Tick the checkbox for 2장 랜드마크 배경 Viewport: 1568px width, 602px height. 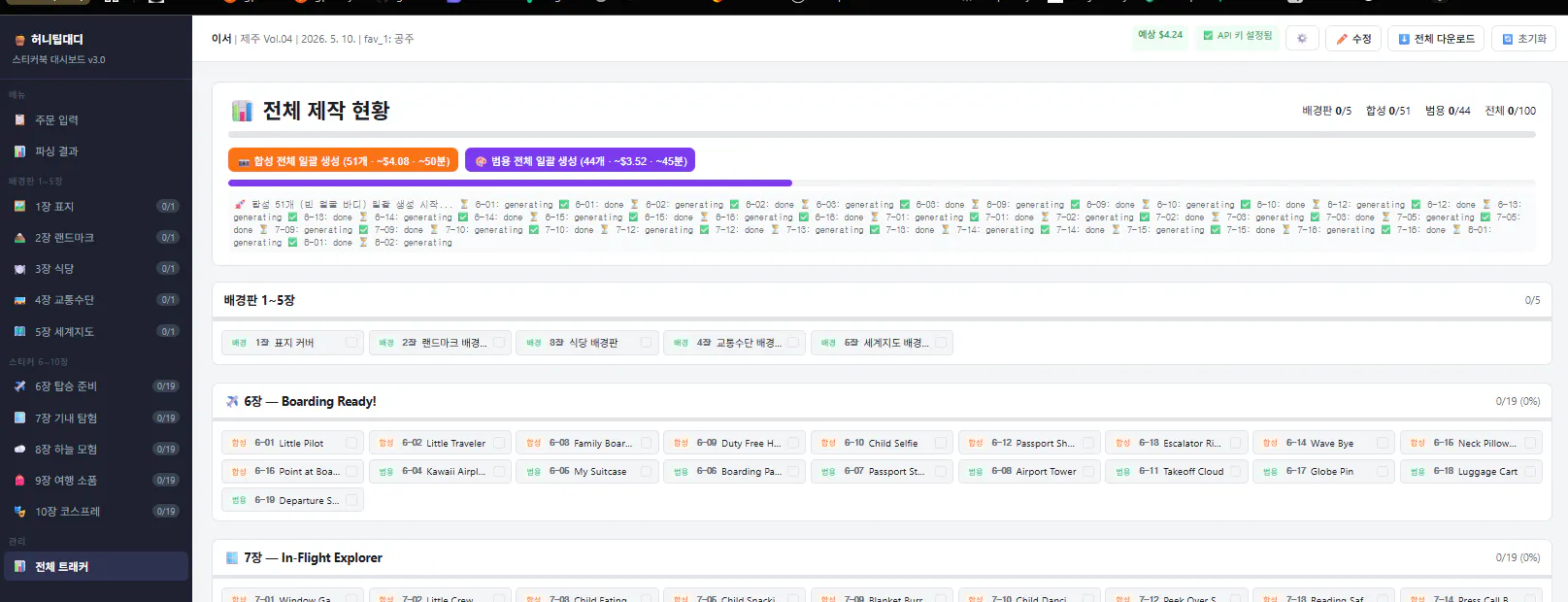499,343
